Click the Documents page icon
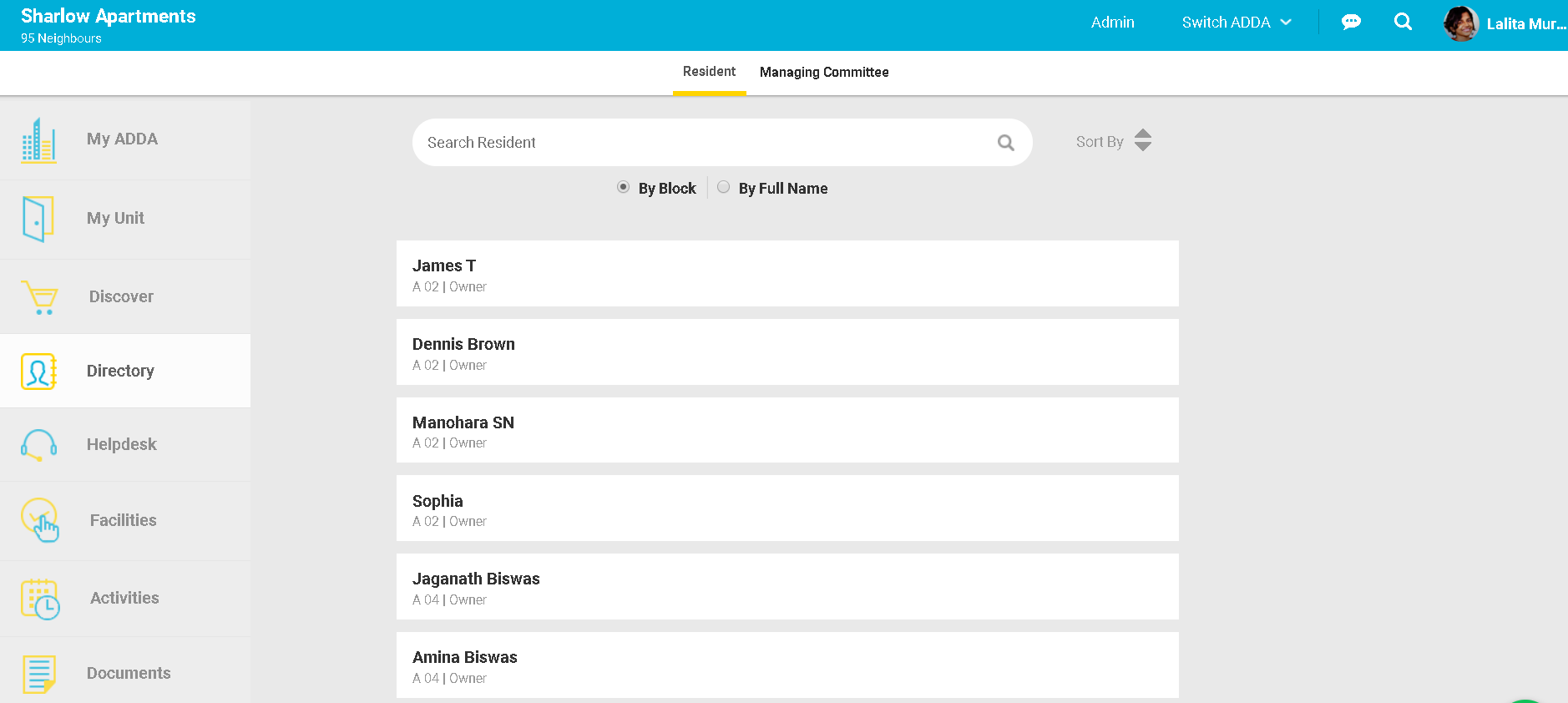Viewport: 1568px width, 703px height. [39, 675]
